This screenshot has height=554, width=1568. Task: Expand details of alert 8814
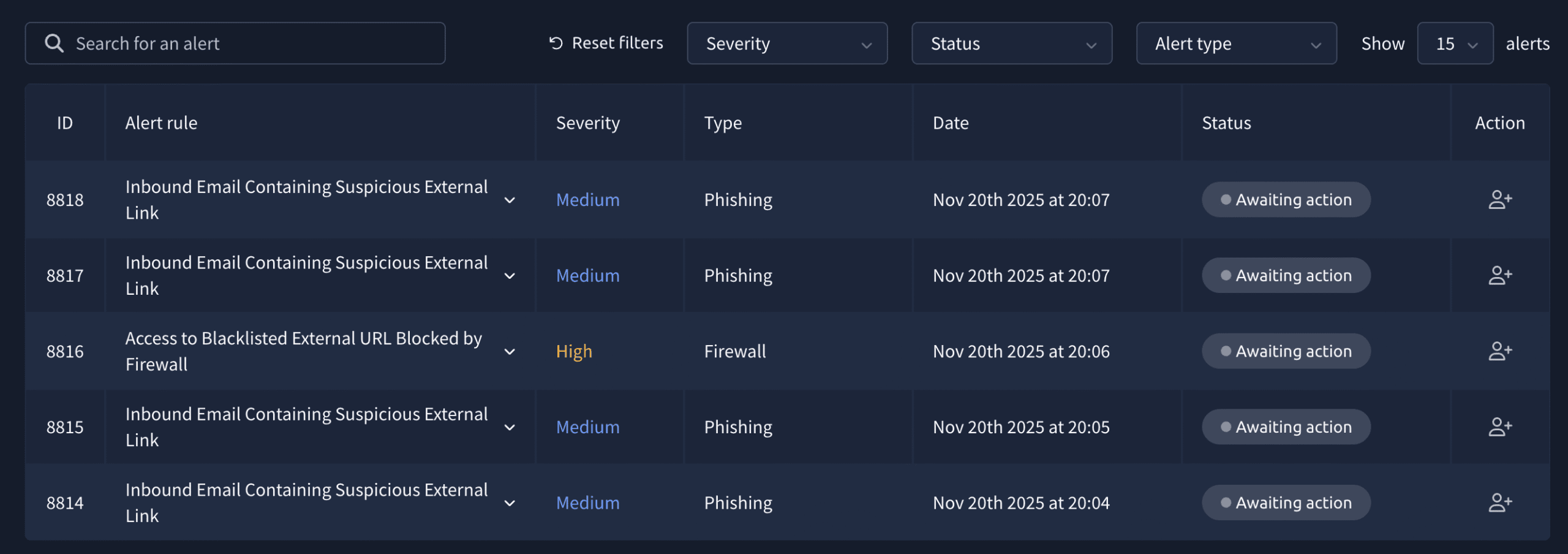[x=510, y=503]
